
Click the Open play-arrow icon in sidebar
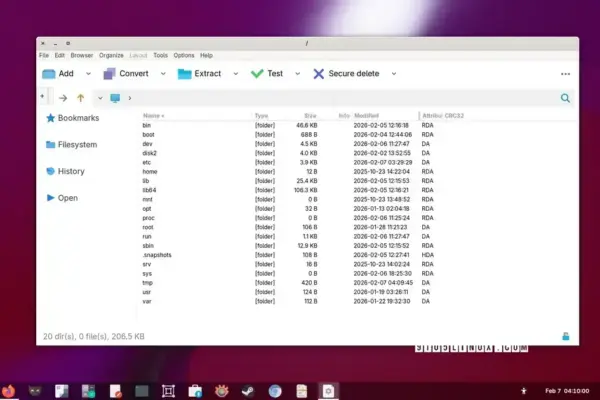coord(51,198)
